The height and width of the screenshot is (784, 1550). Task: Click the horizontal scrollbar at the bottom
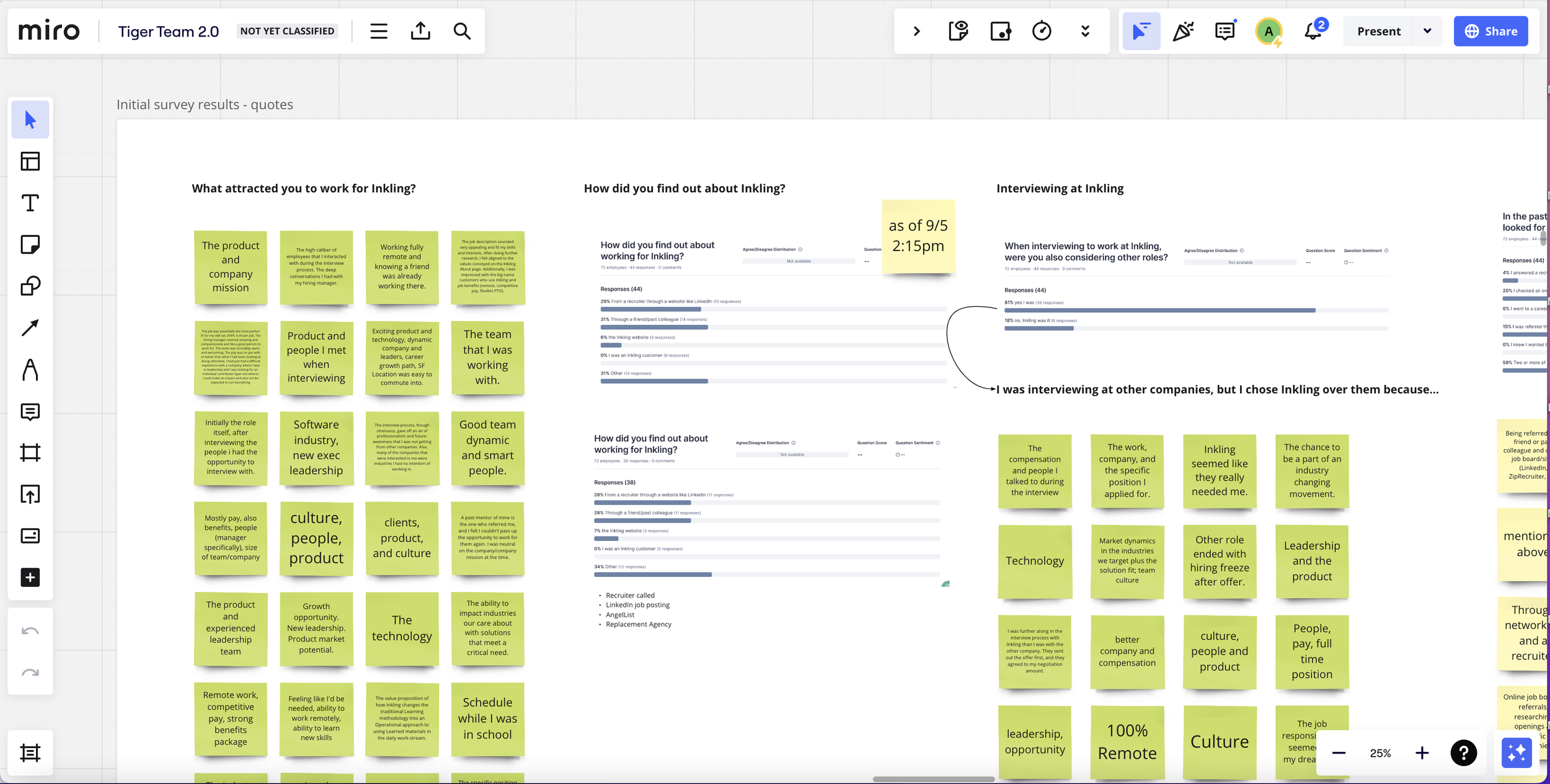click(933, 779)
